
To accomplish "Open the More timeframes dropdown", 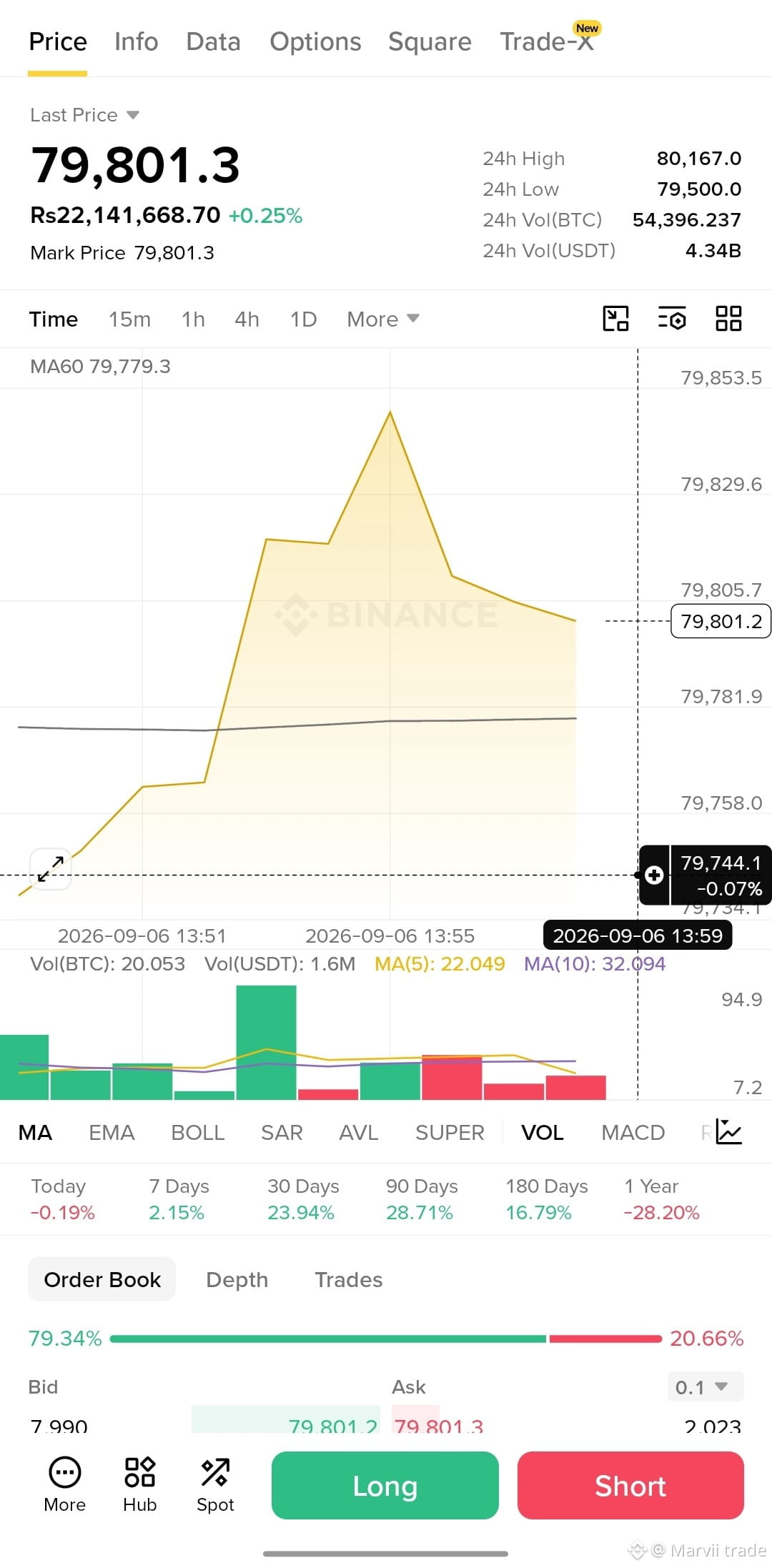I will coord(383,319).
